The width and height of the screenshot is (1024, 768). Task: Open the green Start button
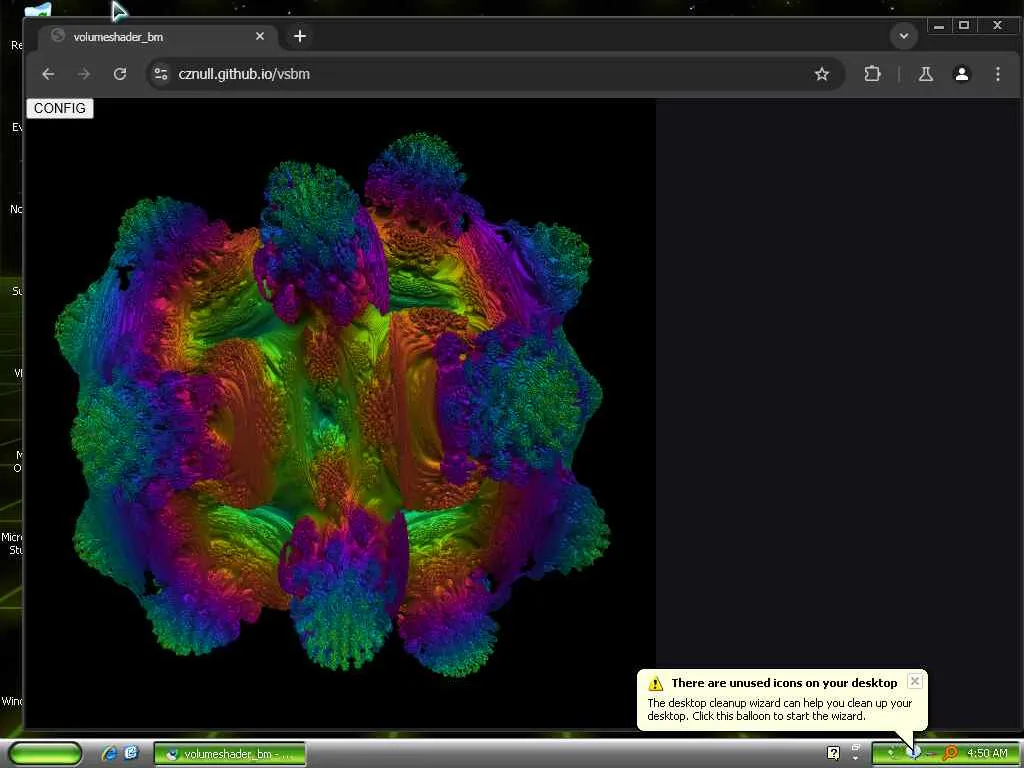coord(45,754)
